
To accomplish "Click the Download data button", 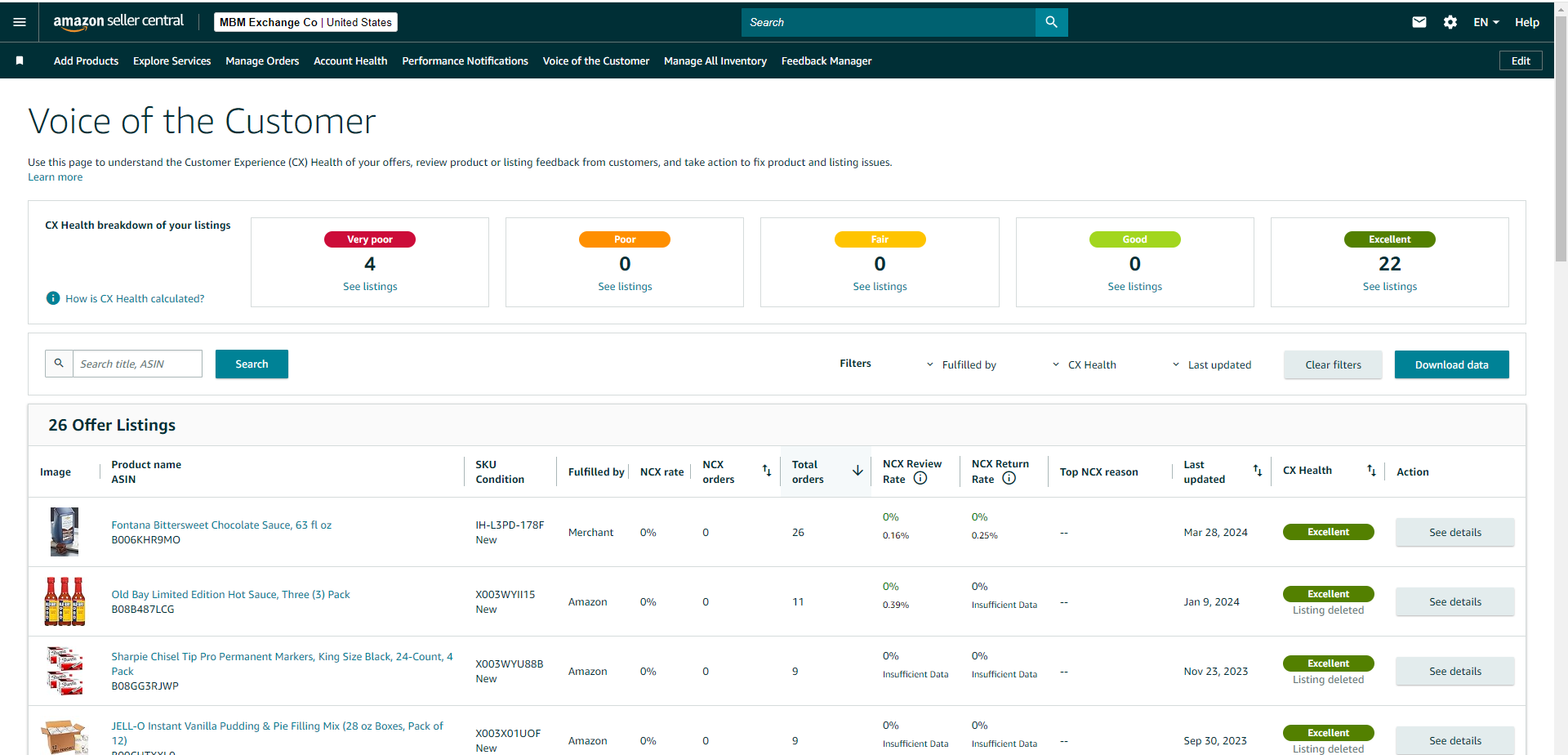I will click(1451, 364).
